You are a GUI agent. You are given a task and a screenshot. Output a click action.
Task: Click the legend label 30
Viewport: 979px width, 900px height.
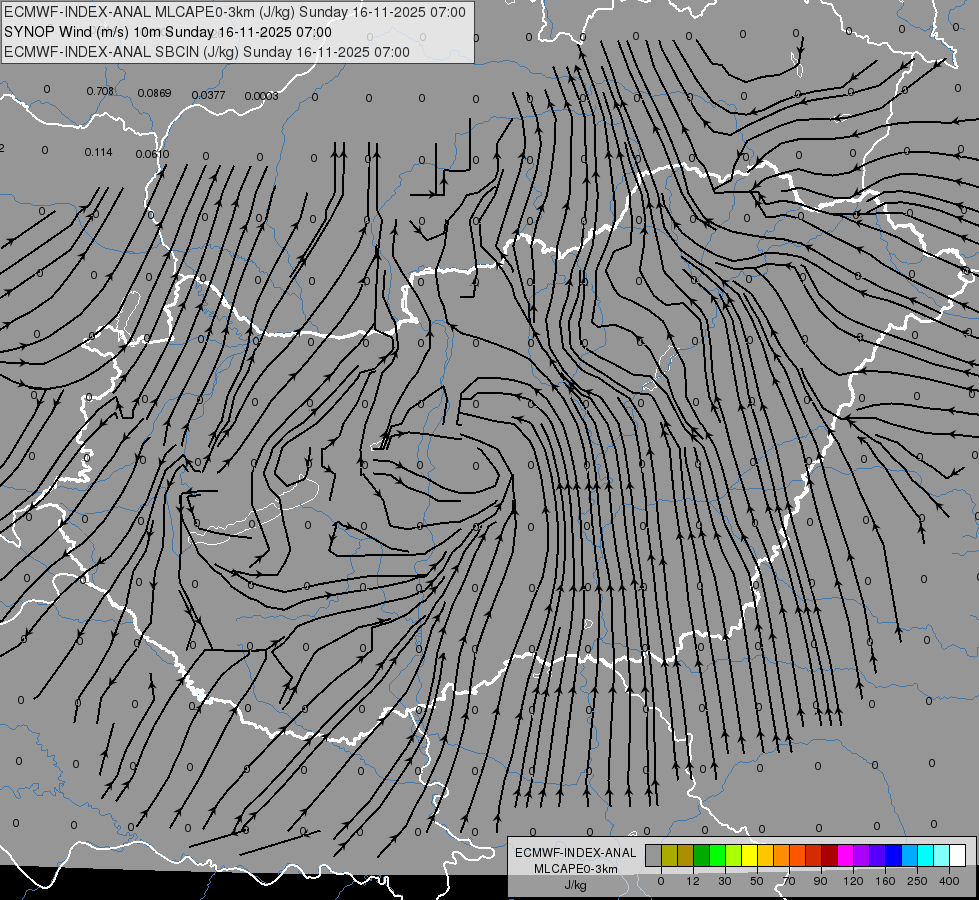(725, 881)
